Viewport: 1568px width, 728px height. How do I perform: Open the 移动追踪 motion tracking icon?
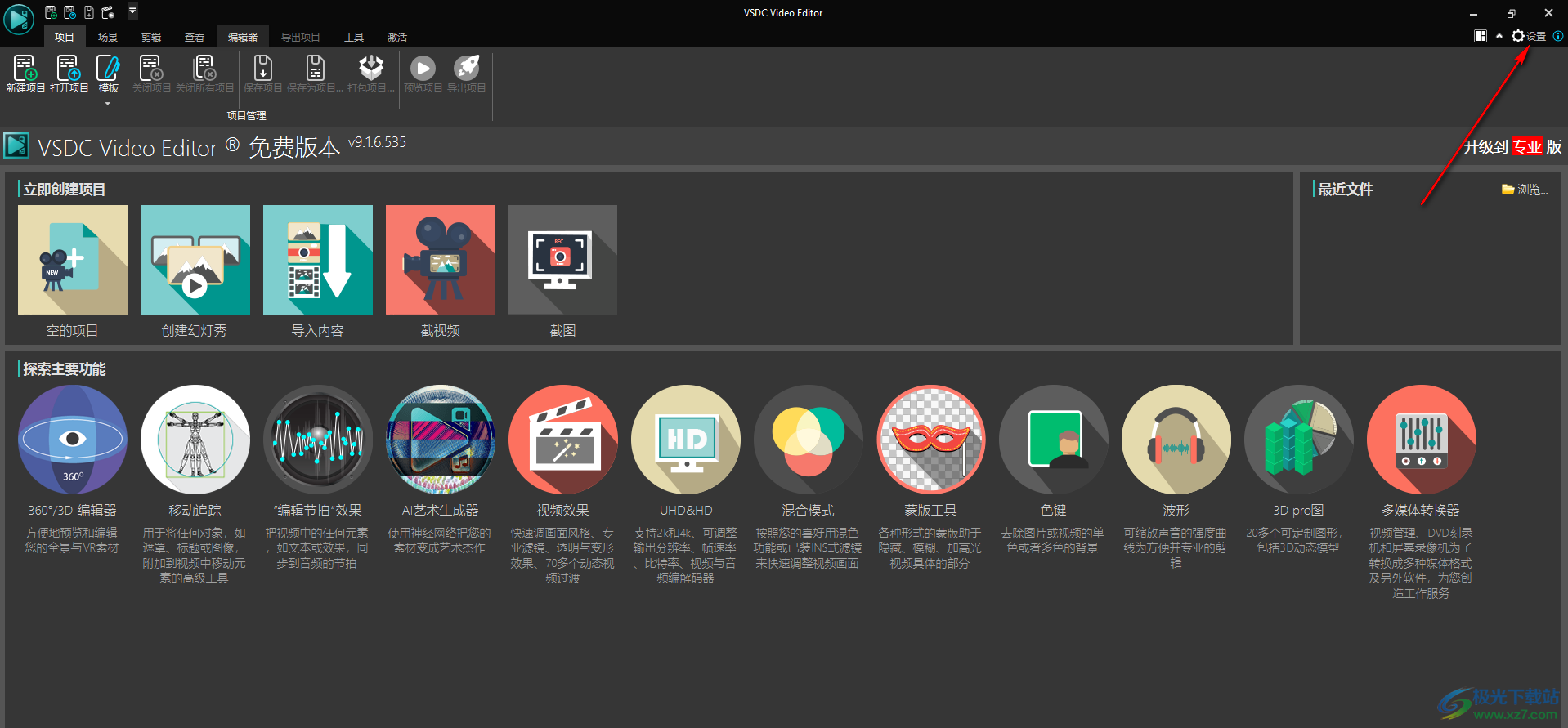tap(195, 440)
